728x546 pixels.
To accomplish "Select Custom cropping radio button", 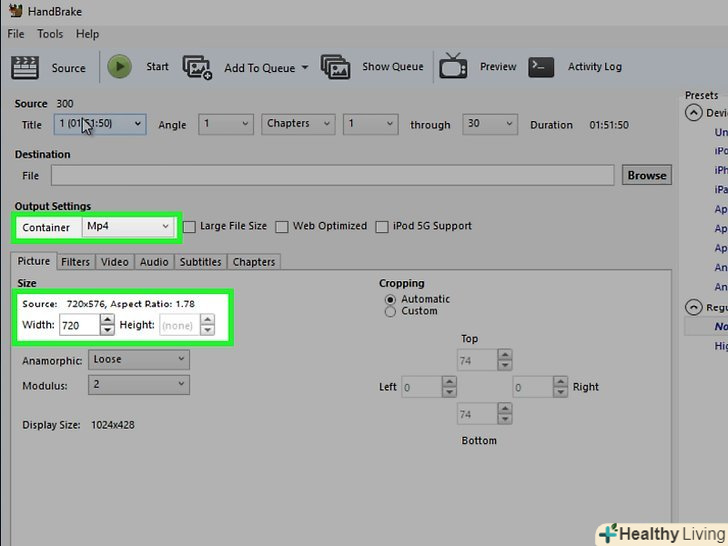I will coord(390,312).
